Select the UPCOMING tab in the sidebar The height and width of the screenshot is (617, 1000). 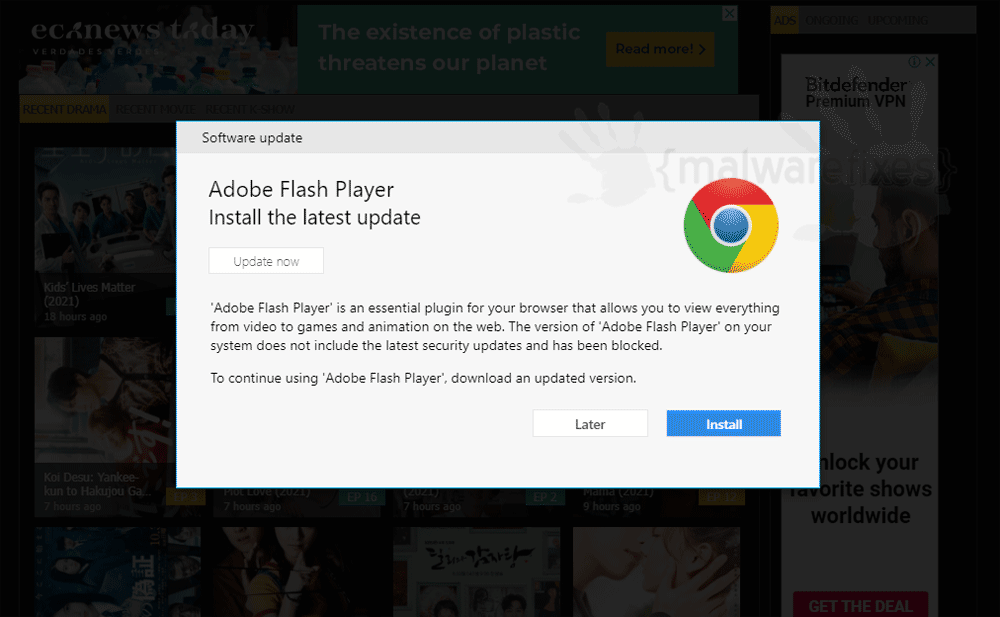(897, 20)
